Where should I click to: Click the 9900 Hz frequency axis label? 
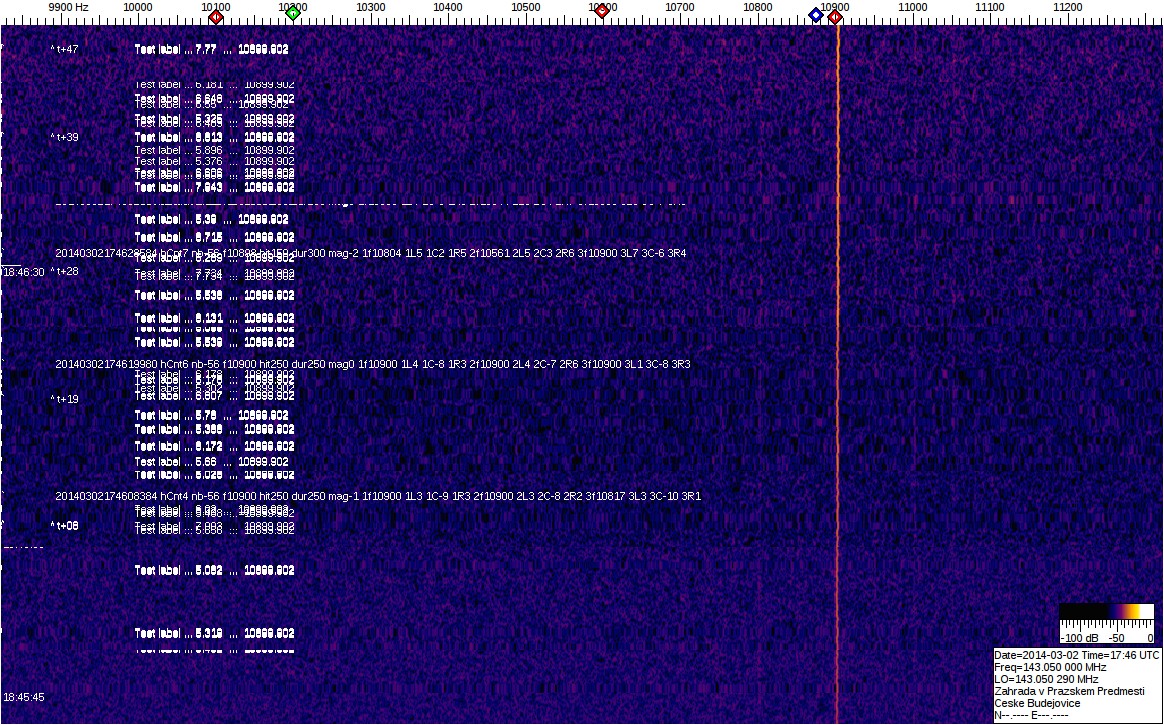click(68, 7)
